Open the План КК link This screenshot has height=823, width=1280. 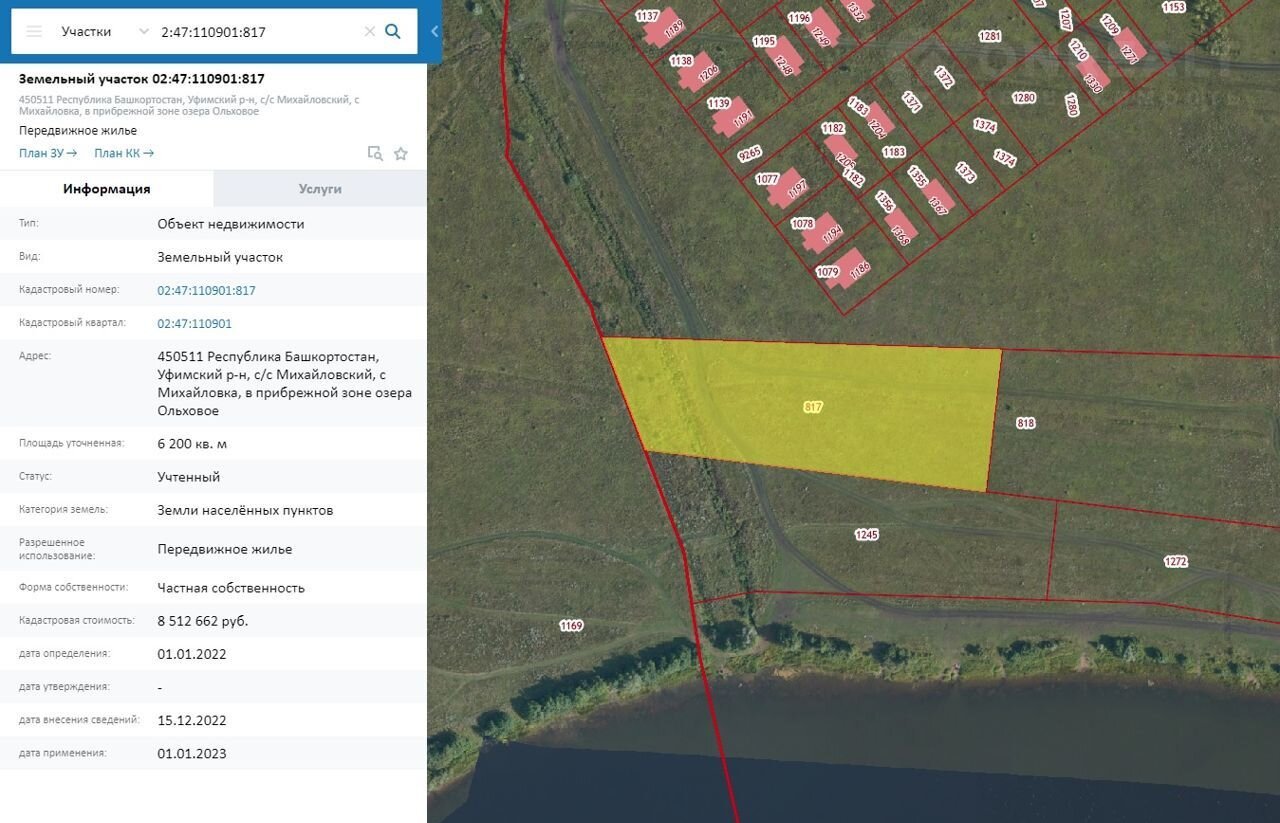[x=124, y=153]
